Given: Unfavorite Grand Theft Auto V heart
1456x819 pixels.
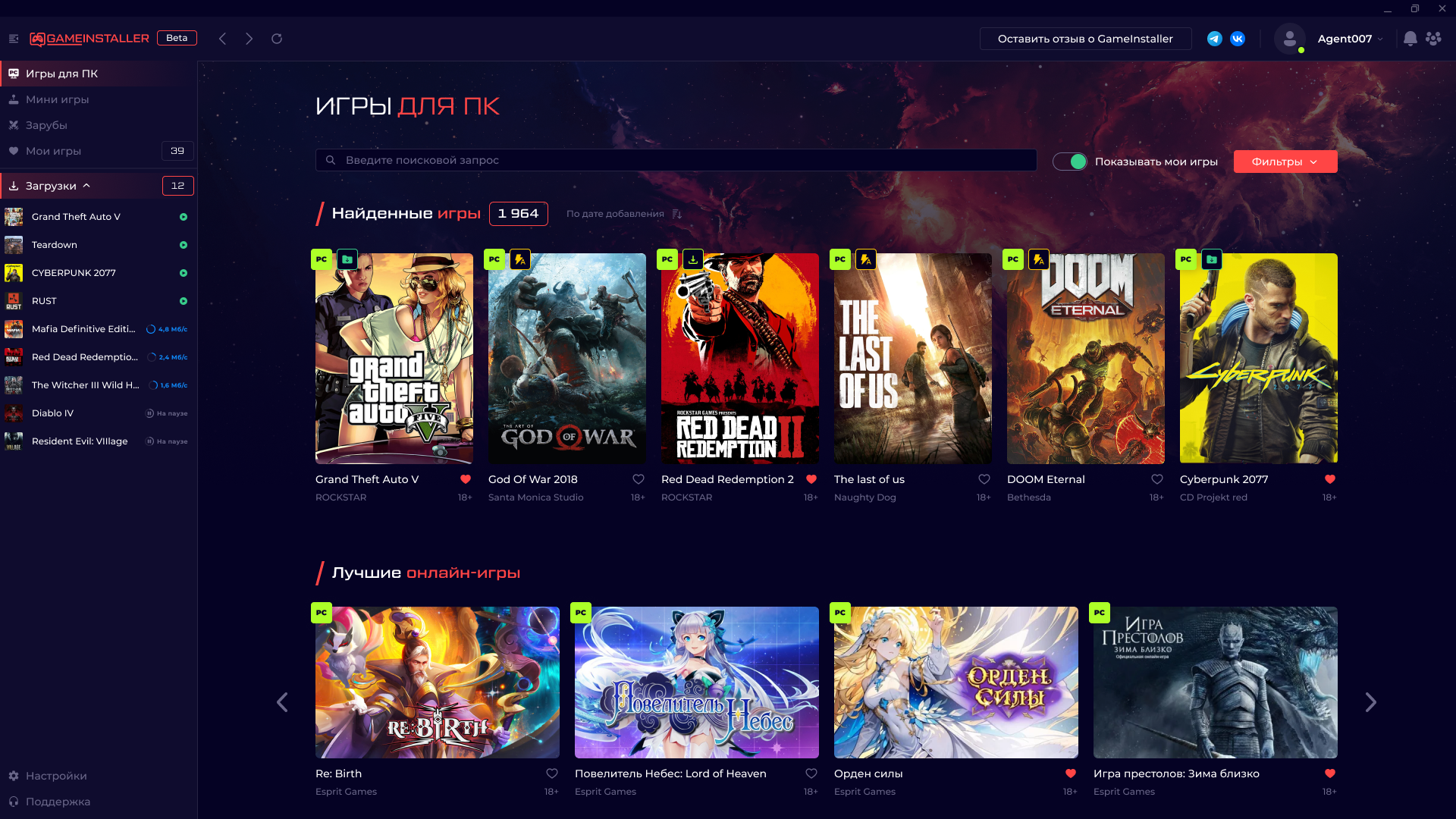Looking at the screenshot, I should [x=466, y=479].
